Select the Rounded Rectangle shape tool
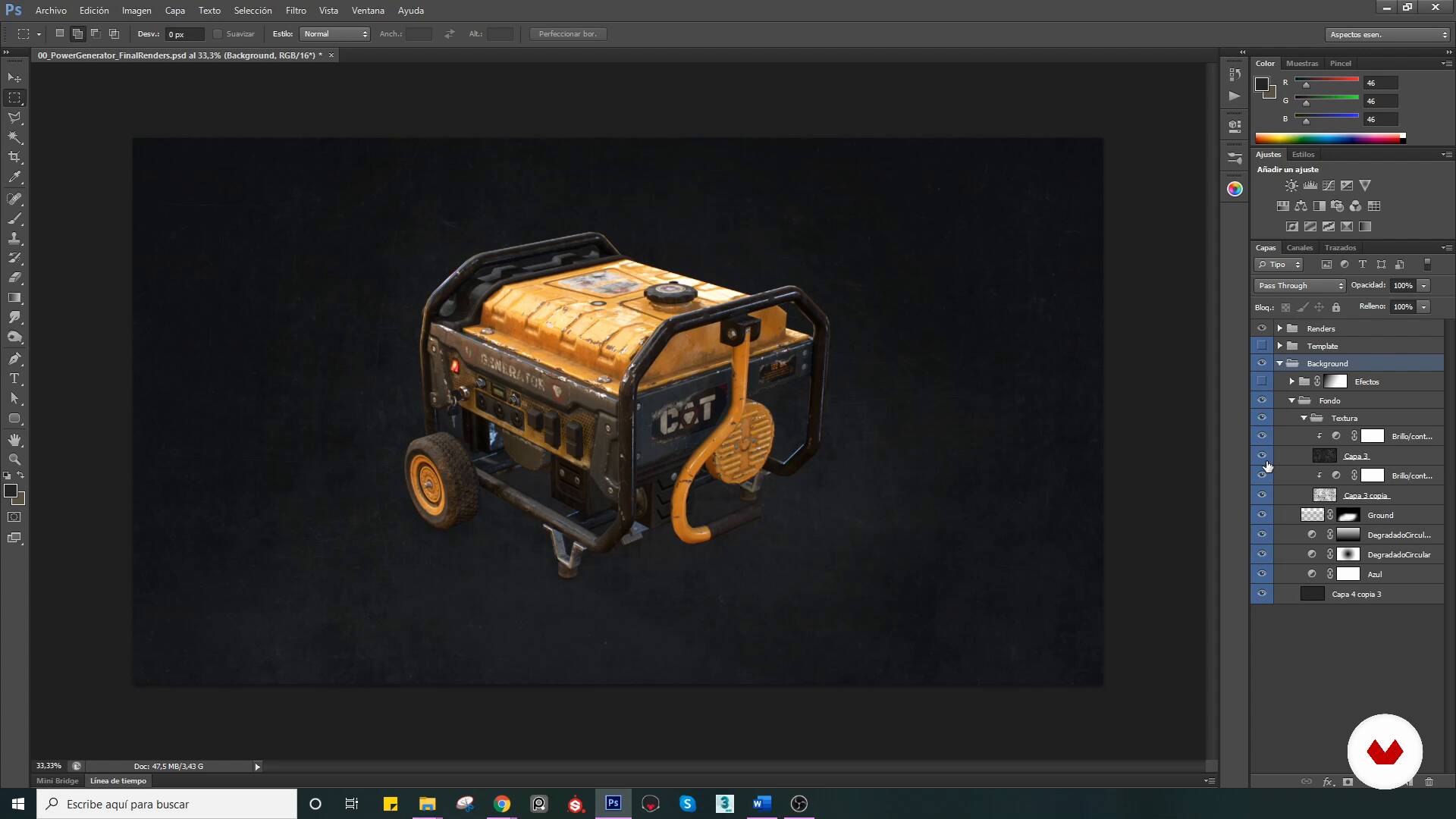 (14, 418)
